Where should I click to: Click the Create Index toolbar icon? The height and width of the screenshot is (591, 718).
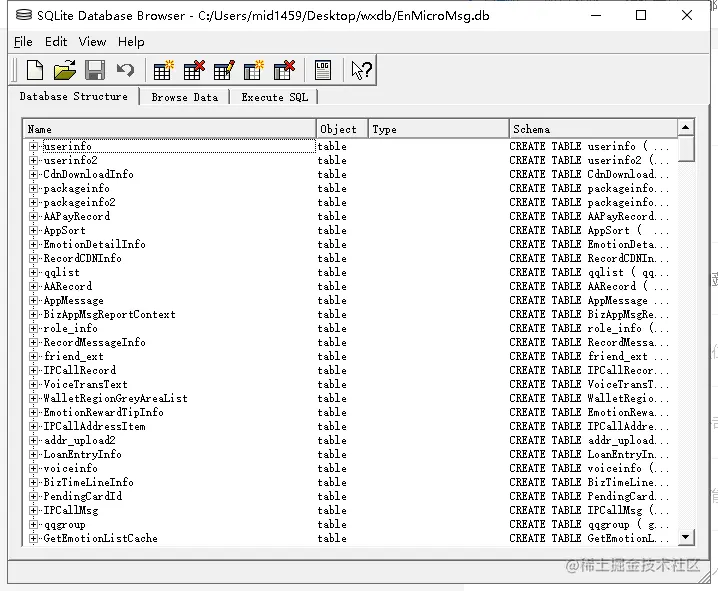pos(254,70)
